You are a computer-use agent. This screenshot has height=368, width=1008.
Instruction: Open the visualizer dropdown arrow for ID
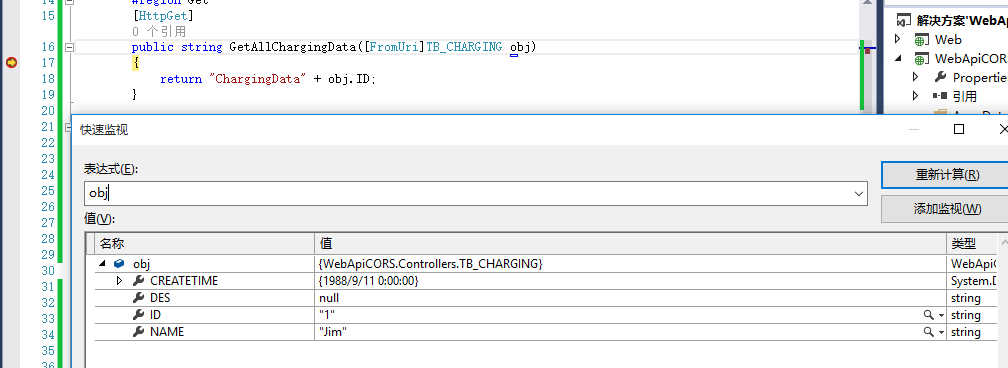click(x=942, y=315)
